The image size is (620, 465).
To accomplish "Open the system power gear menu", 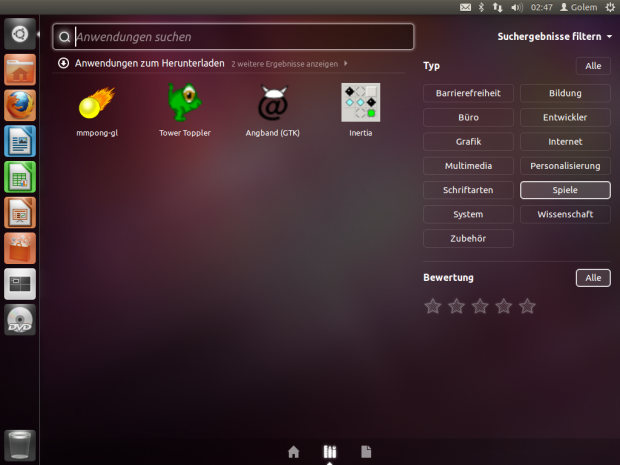I will pyautogui.click(x=610, y=7).
